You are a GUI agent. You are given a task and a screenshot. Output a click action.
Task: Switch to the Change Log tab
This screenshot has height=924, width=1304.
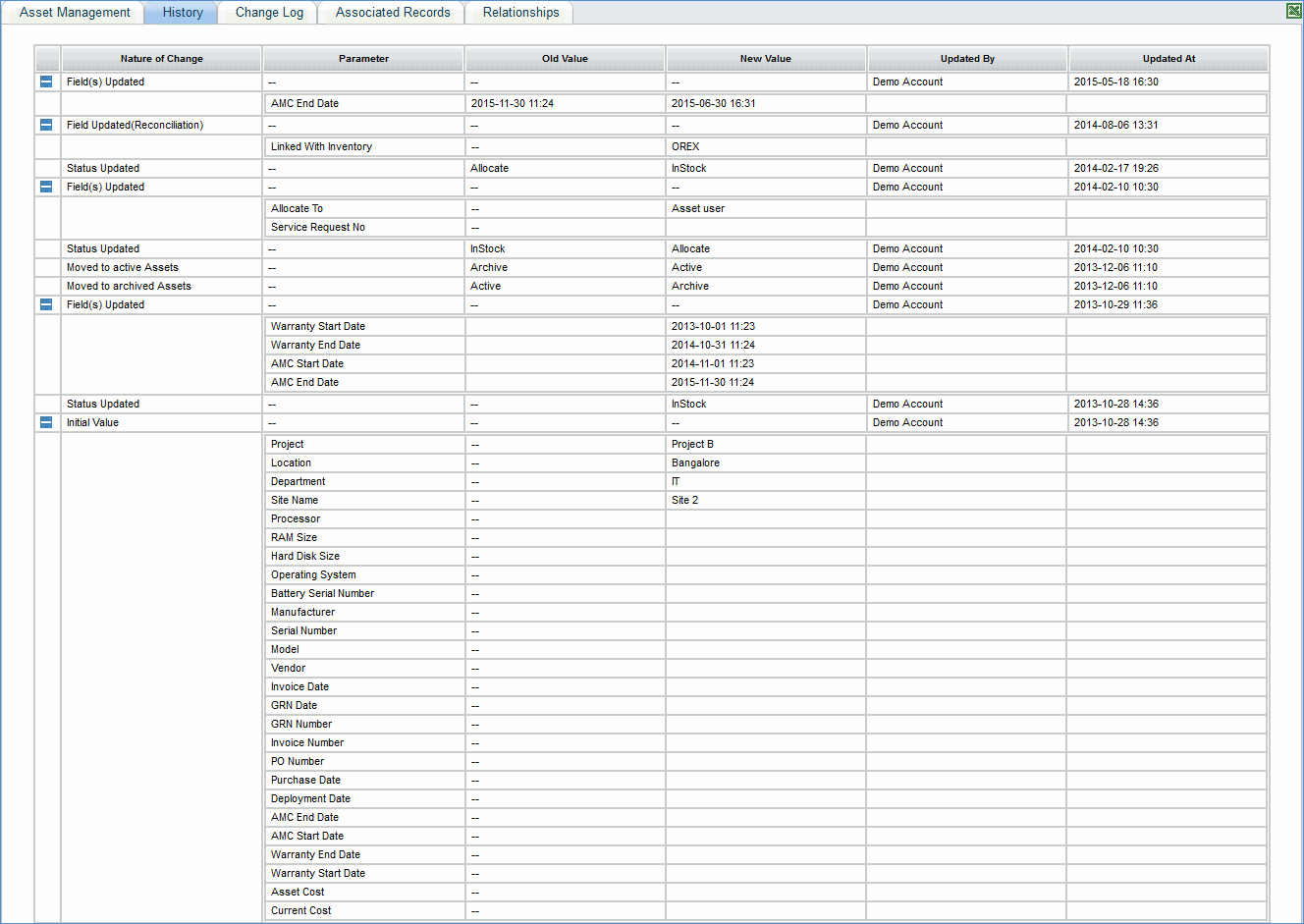point(269,13)
